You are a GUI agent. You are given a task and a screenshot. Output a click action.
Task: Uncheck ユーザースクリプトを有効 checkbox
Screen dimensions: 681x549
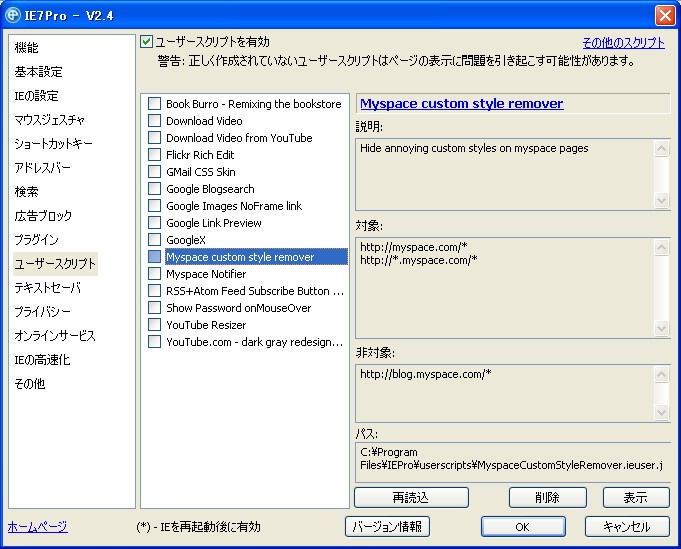click(x=146, y=42)
